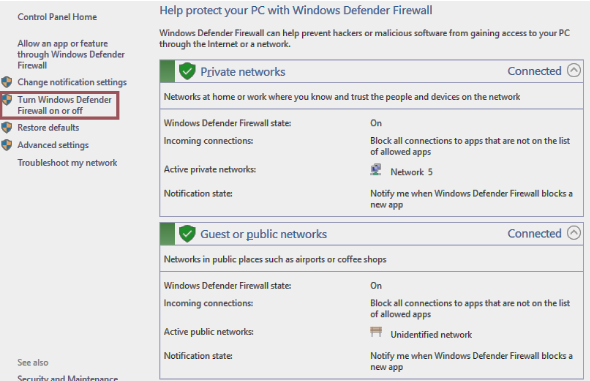This screenshot has height=381, width=590.
Task: Click green shield icon of Guest or public networks
Action: (187, 234)
